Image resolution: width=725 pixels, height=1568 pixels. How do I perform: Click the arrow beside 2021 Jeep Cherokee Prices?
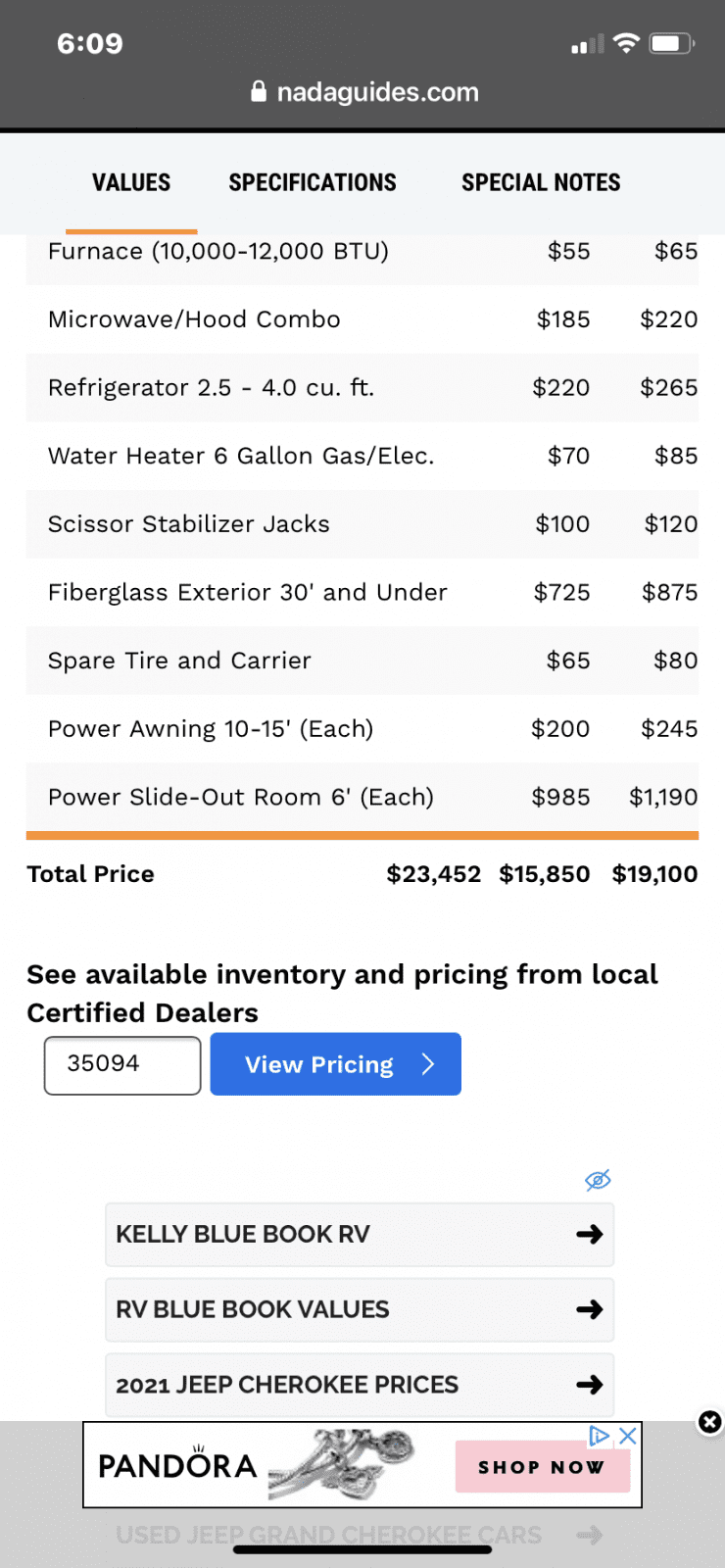tap(589, 1385)
